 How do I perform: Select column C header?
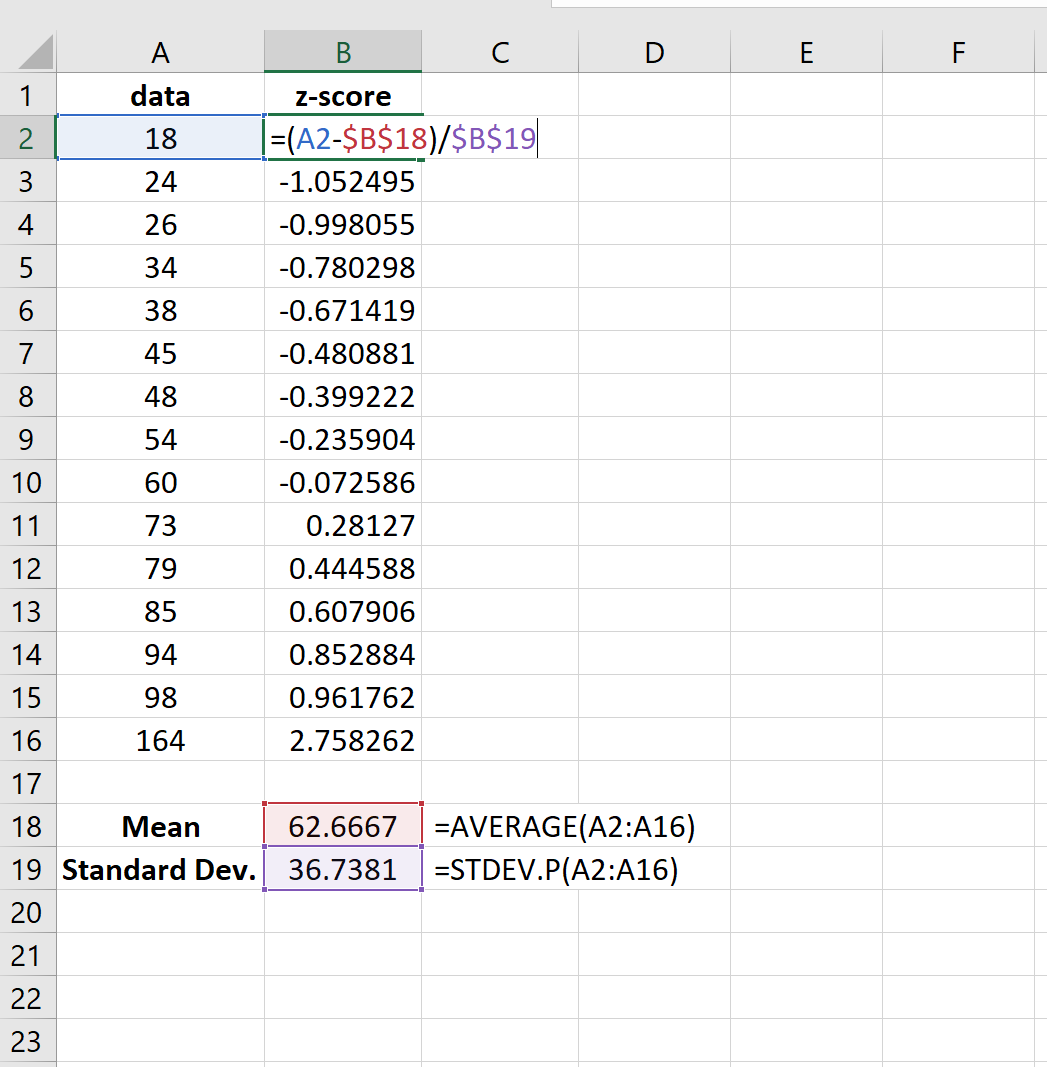500,52
